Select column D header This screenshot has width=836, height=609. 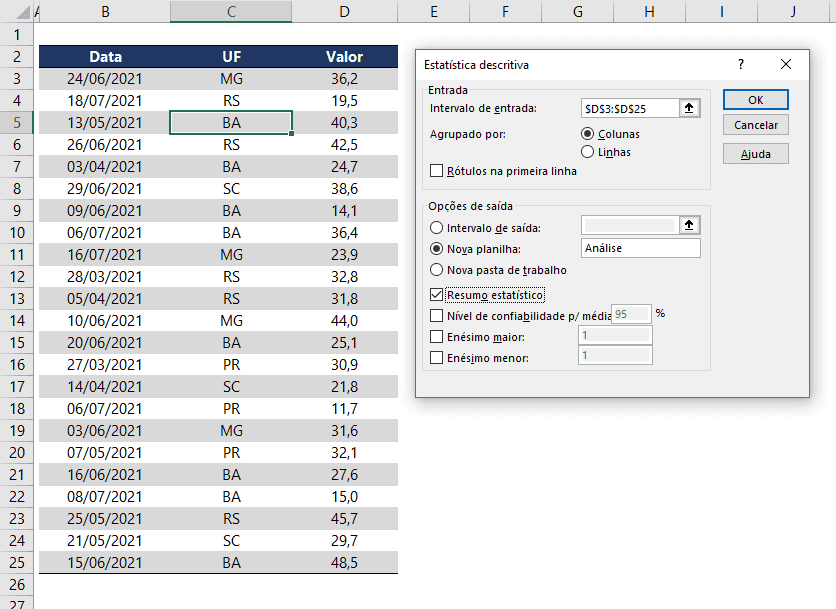coord(344,11)
